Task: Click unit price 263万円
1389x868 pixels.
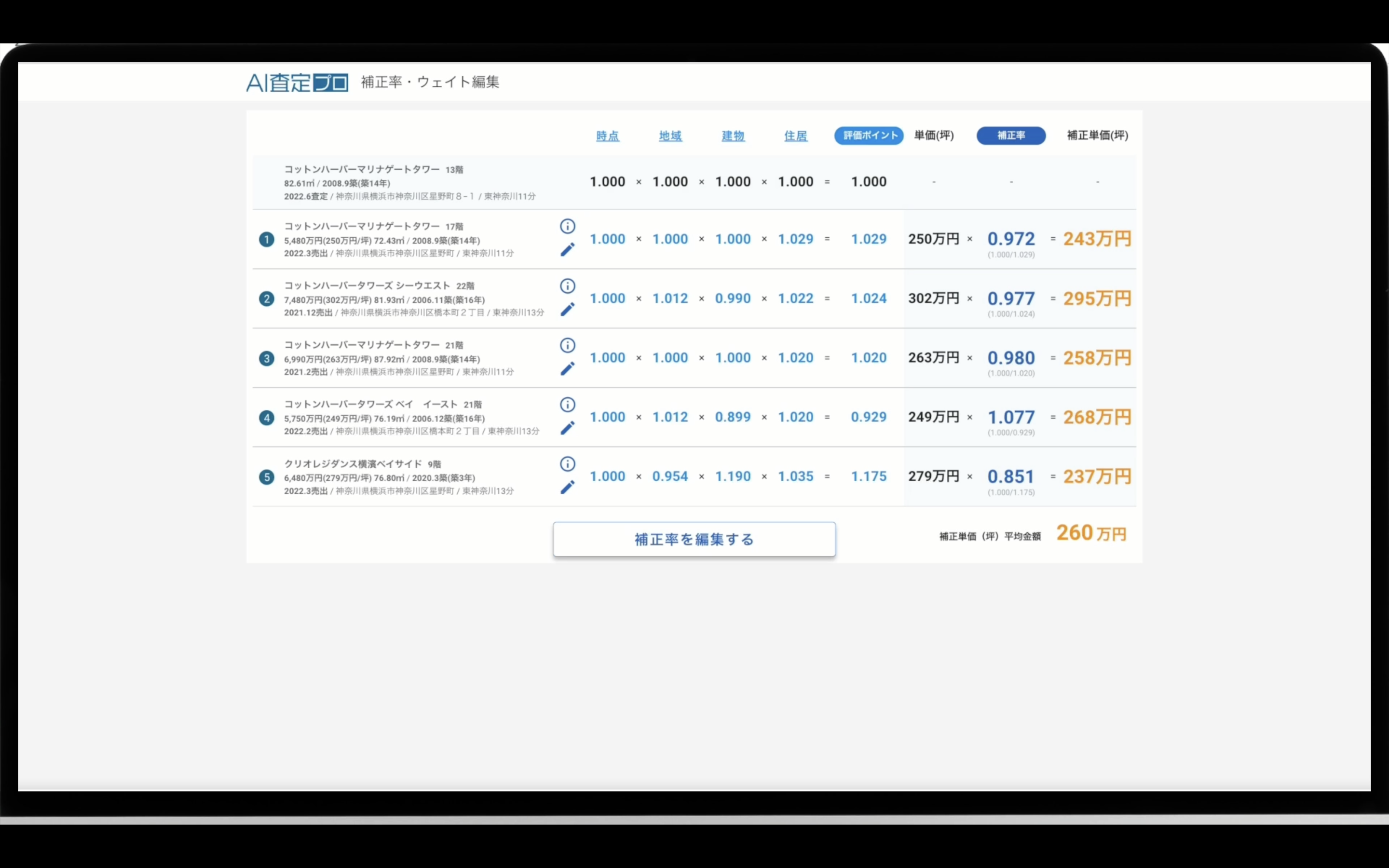Action: pos(933,358)
